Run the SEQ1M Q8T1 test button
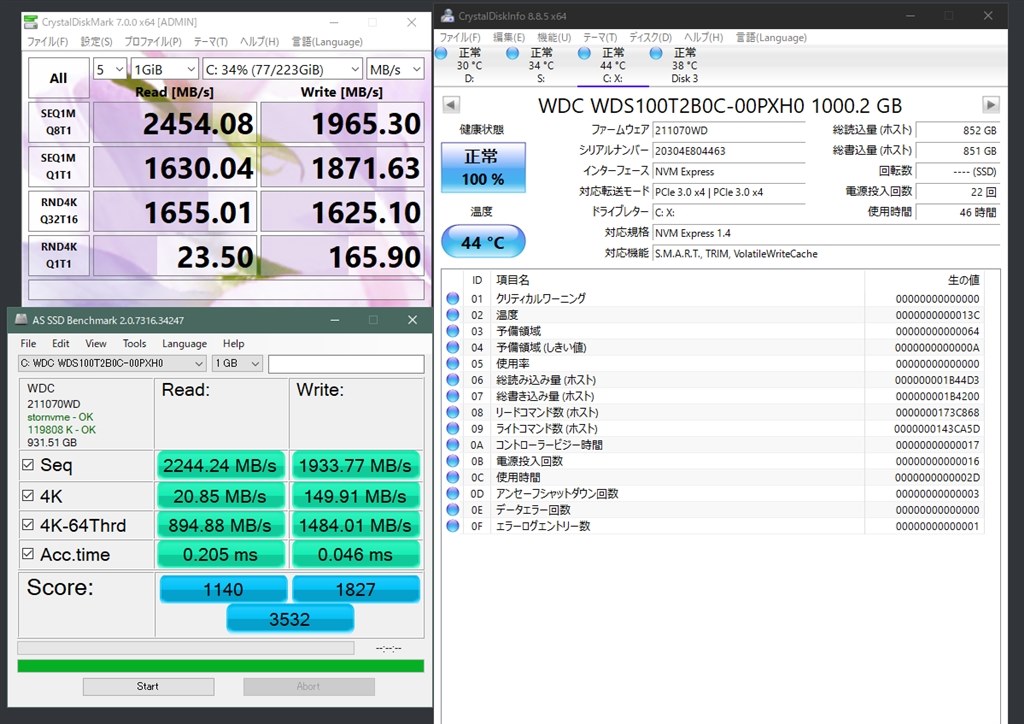Image resolution: width=1024 pixels, height=724 pixels. tap(59, 122)
